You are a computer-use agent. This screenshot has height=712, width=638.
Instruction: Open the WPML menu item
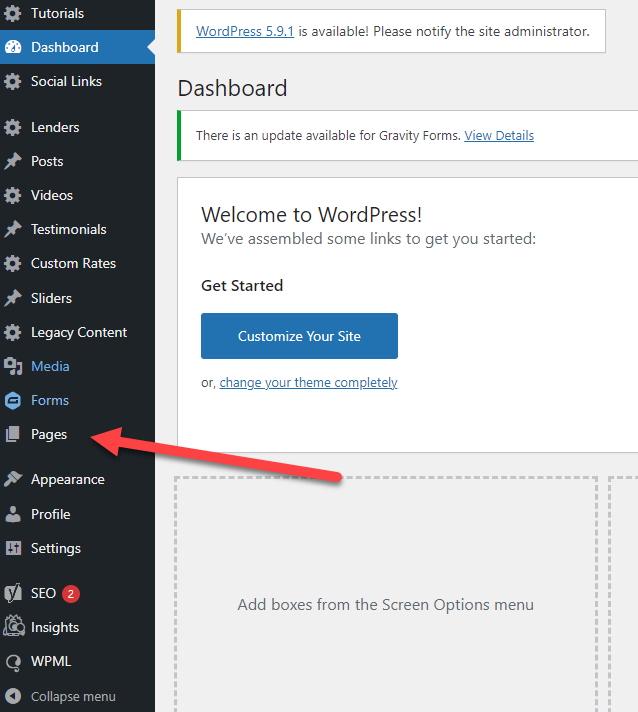pyautogui.click(x=77, y=662)
